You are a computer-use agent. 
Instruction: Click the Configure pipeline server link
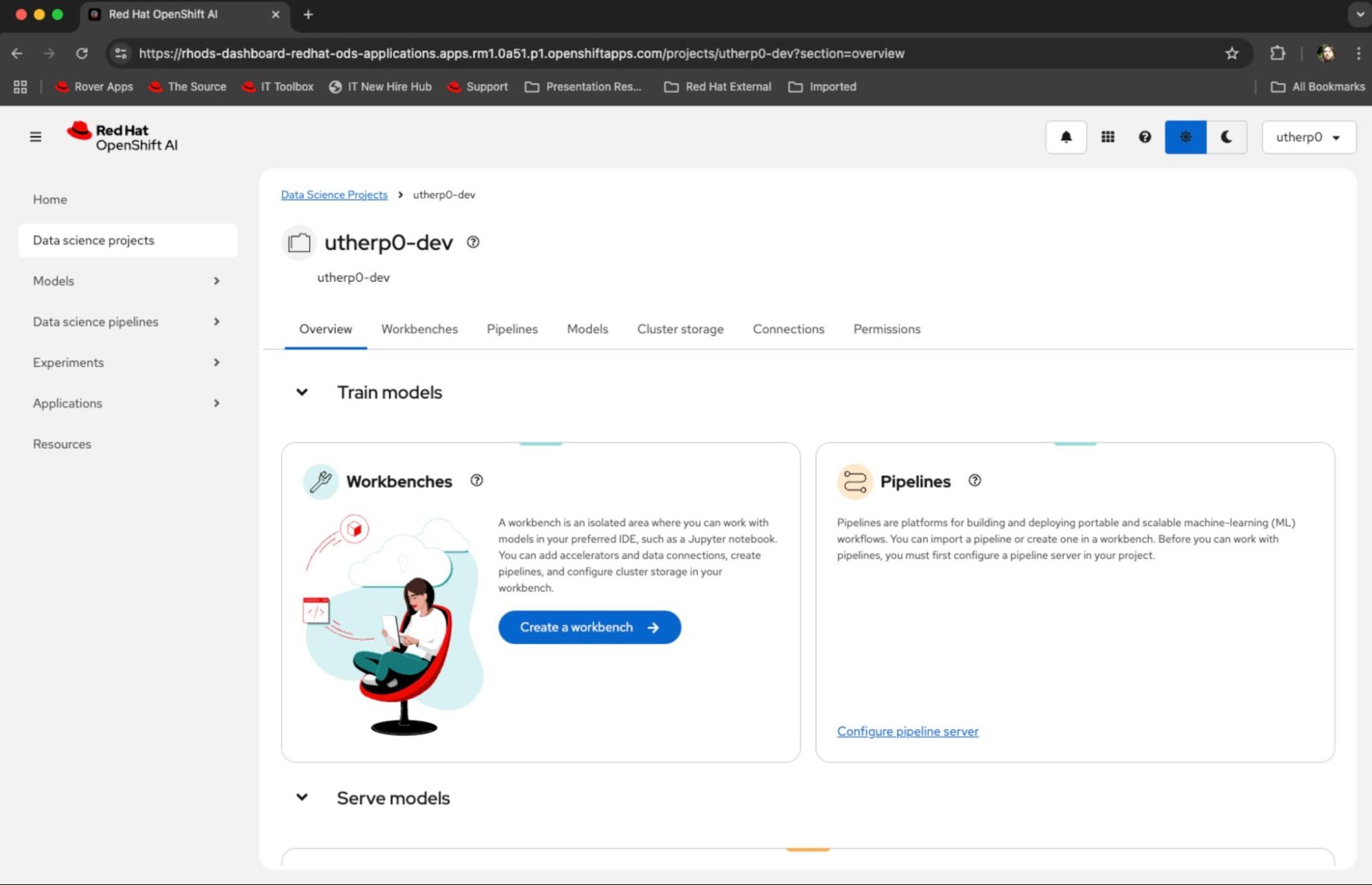907,731
